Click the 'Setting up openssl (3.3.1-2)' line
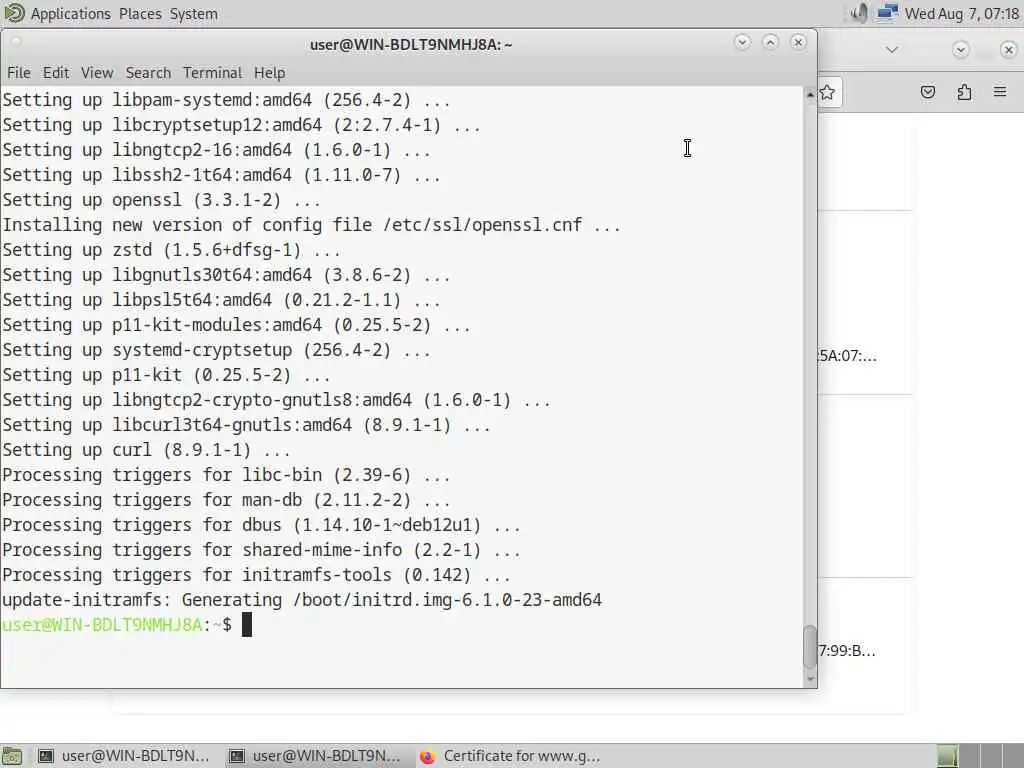 (x=161, y=200)
